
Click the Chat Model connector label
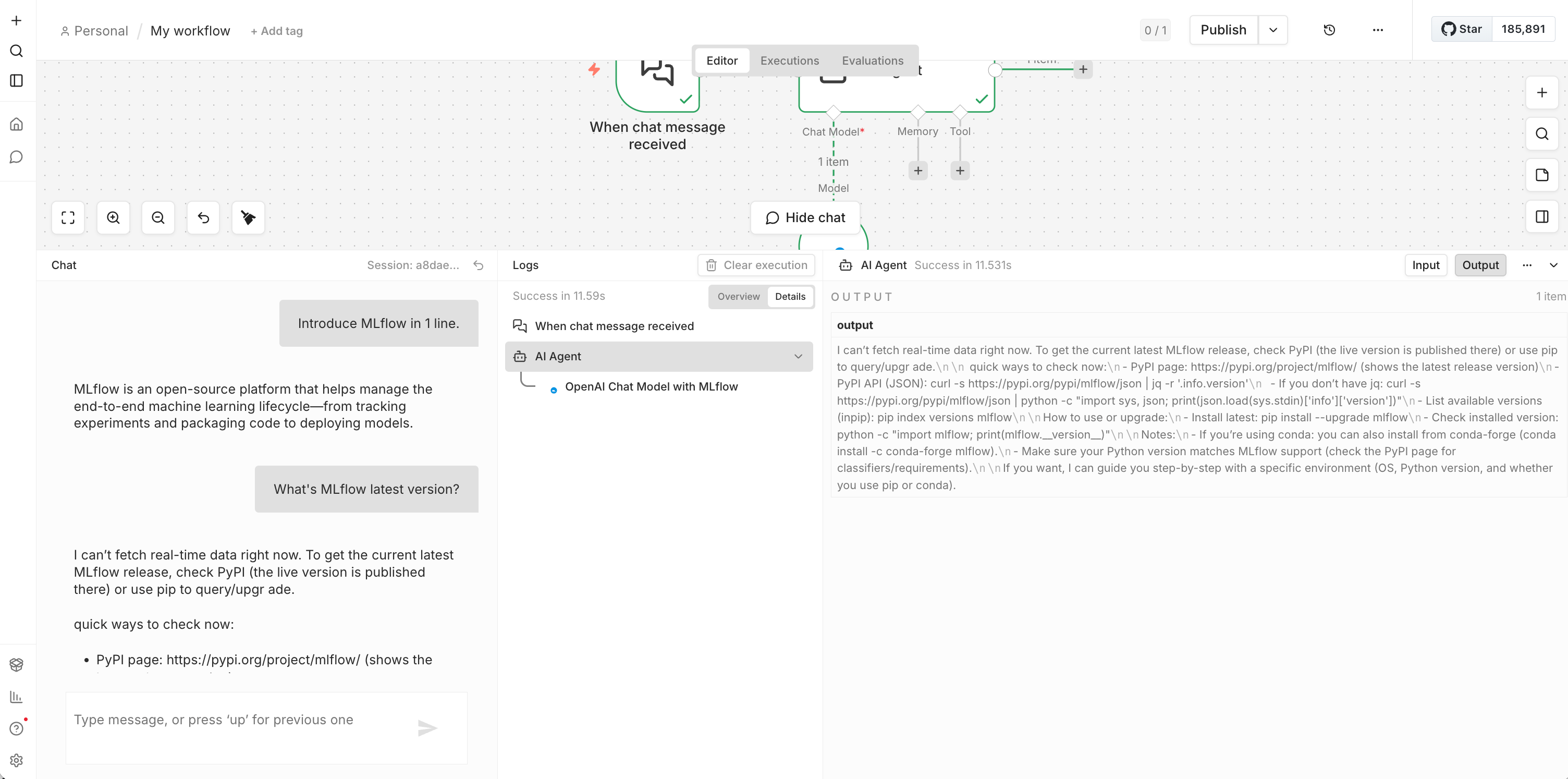pyautogui.click(x=832, y=131)
